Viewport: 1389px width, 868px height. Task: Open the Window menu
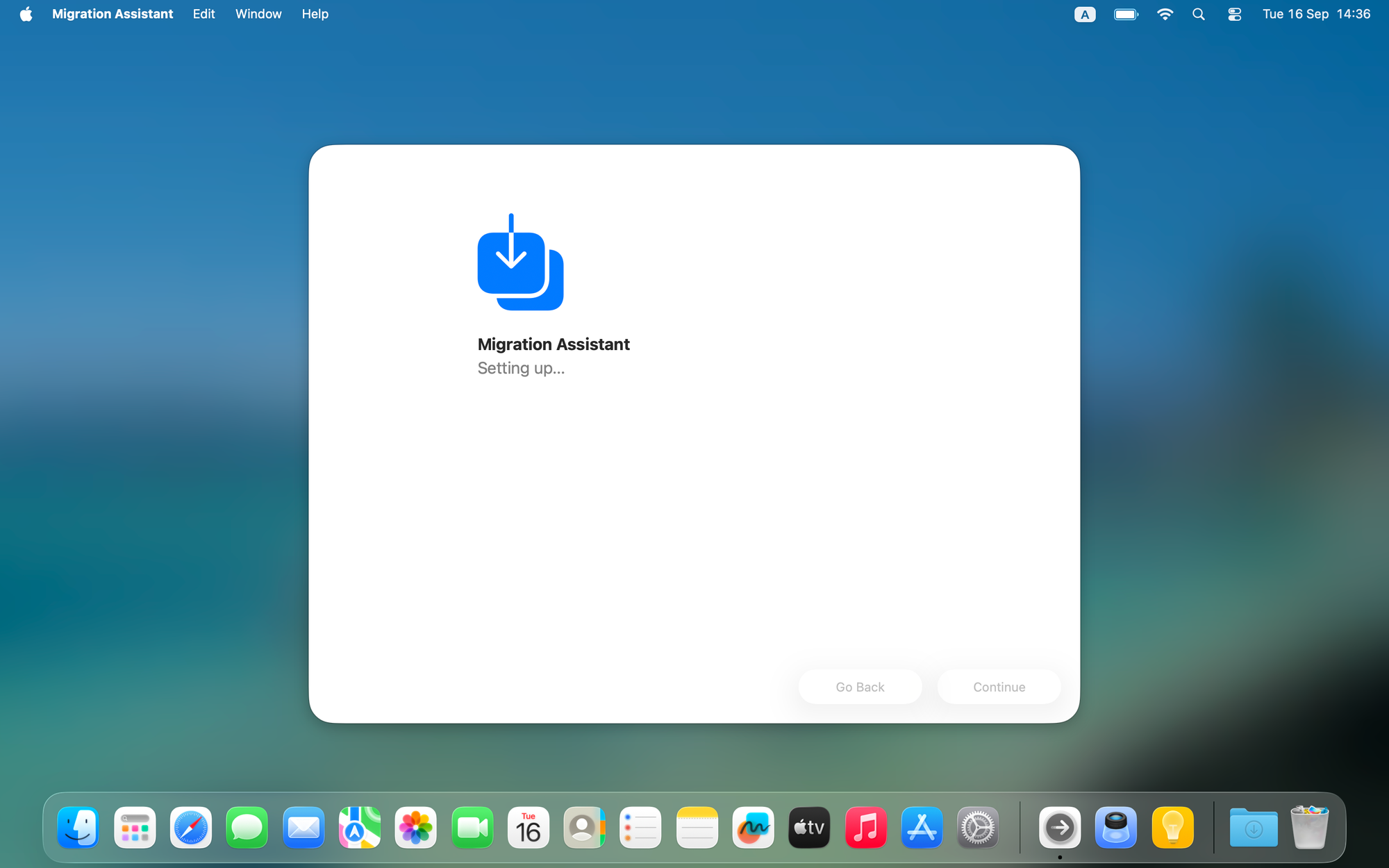click(x=258, y=14)
